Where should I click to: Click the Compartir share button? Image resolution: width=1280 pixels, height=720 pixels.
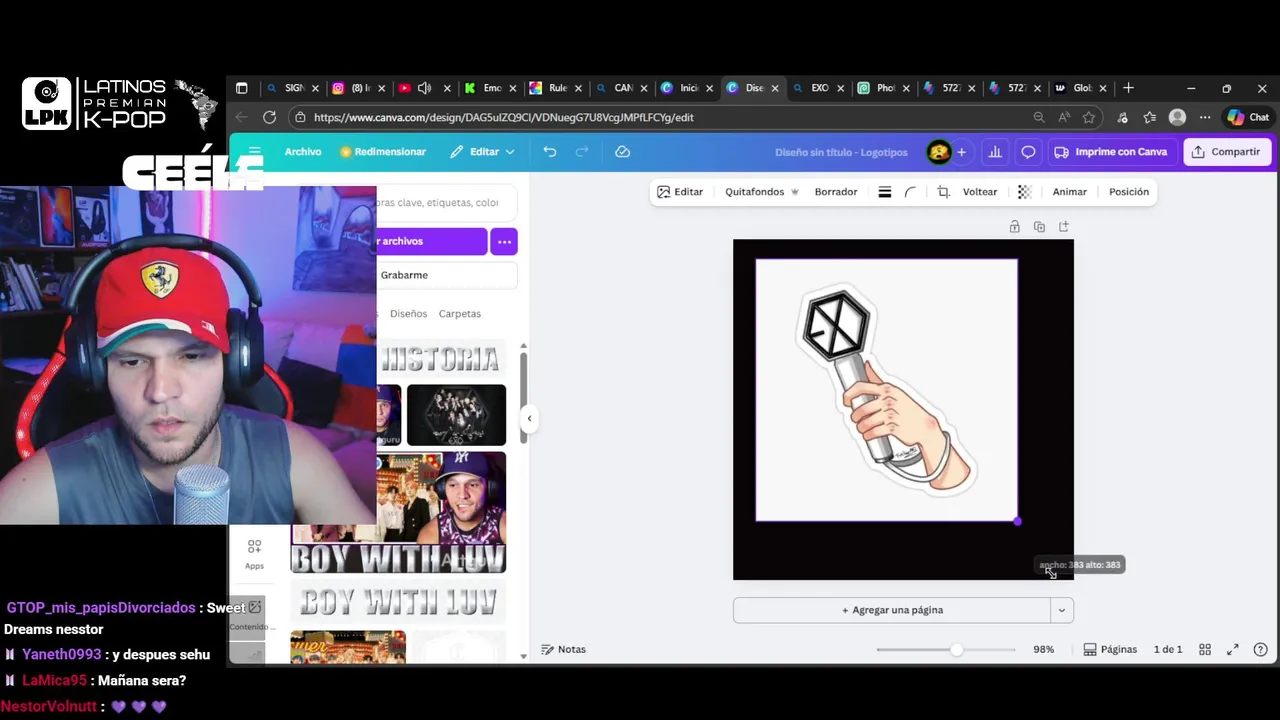[1226, 152]
